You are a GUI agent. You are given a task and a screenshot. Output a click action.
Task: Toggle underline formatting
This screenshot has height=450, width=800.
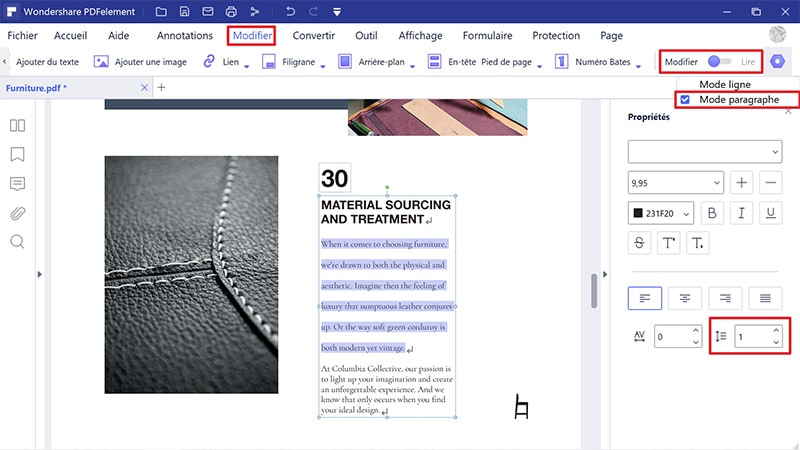[x=770, y=213]
